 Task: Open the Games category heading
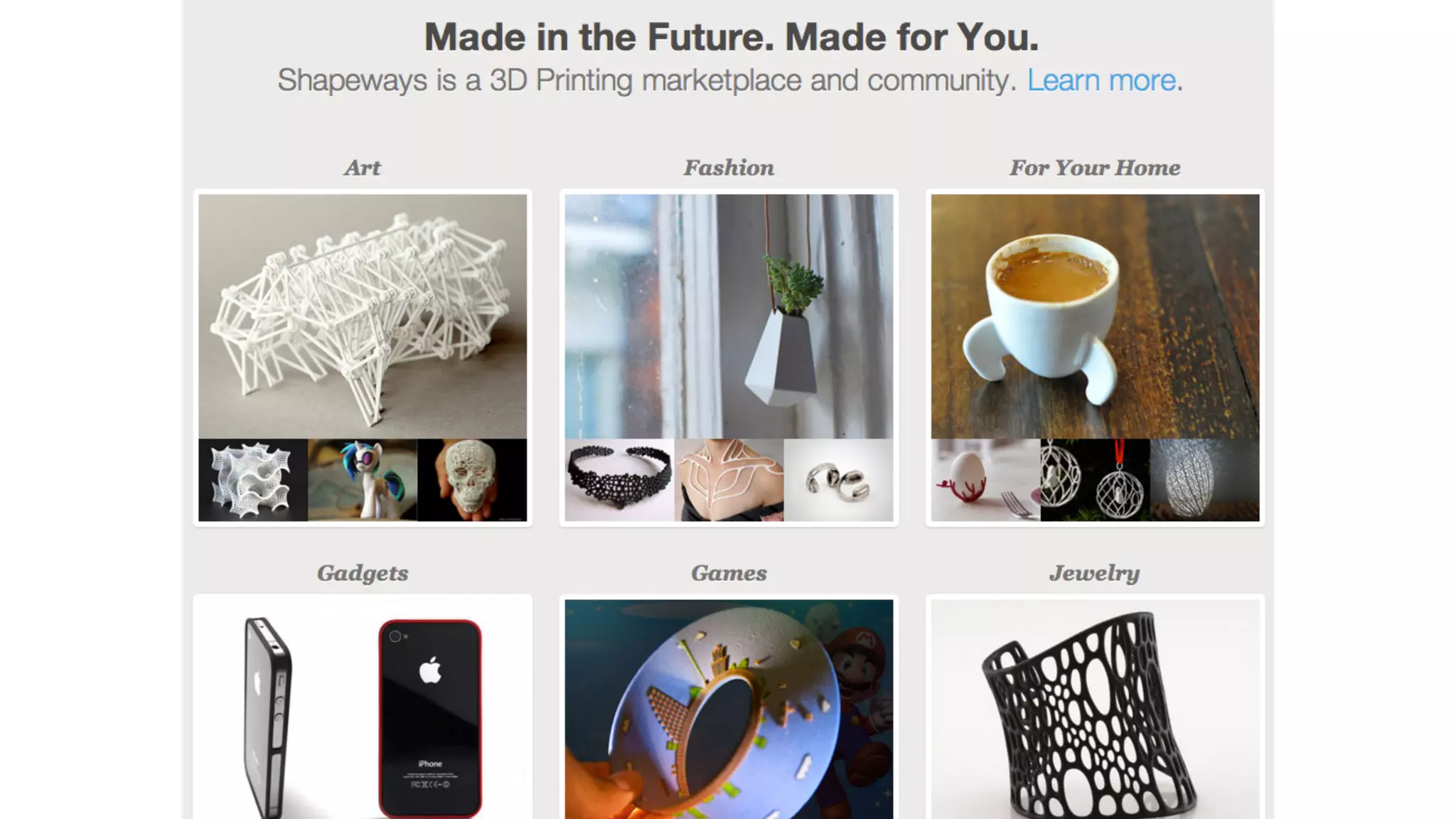729,573
